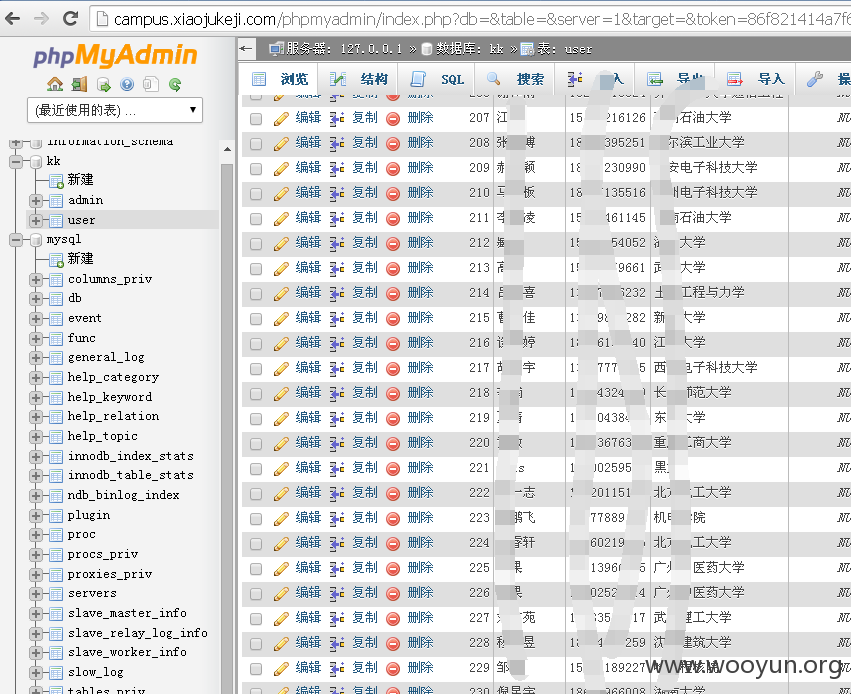The width and height of the screenshot is (851, 694).
Task: Click the log out door icon
Action: coord(79,84)
